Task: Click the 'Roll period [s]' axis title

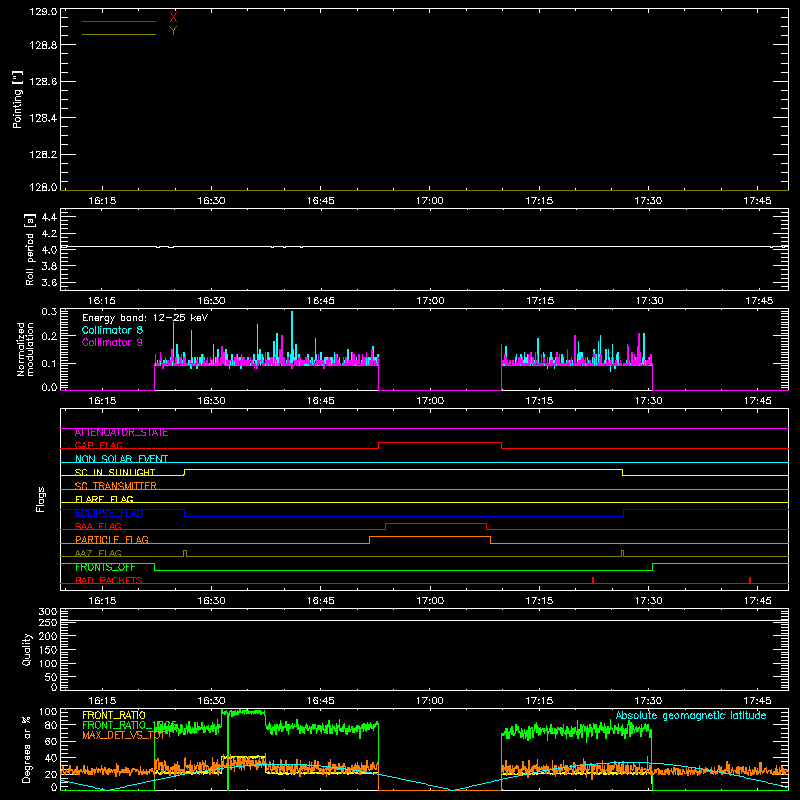Action: (x=30, y=249)
